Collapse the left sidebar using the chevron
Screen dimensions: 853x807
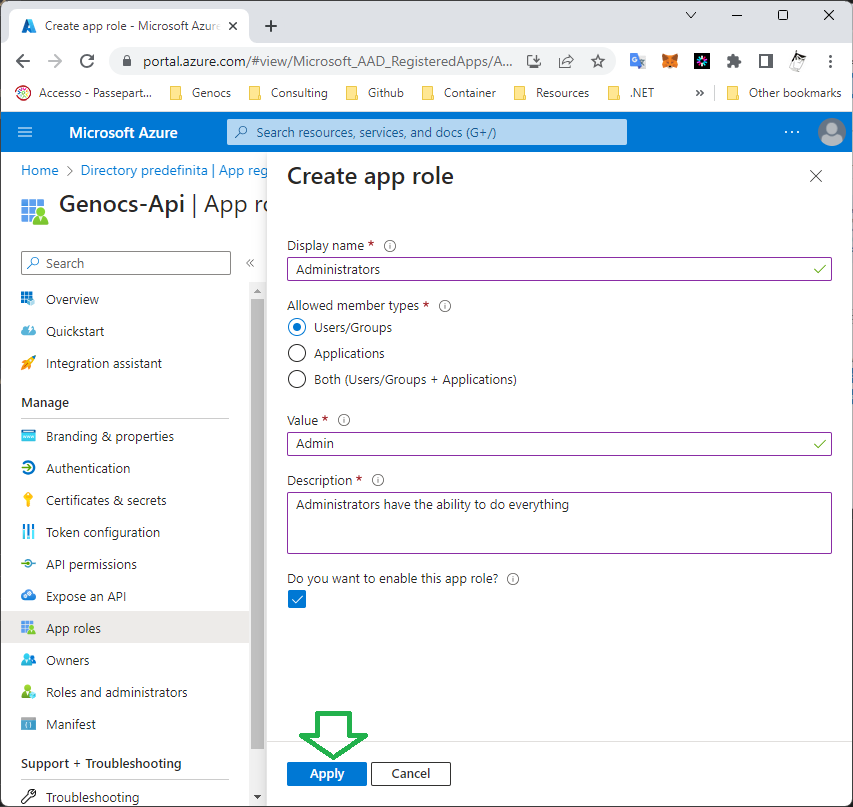point(250,263)
